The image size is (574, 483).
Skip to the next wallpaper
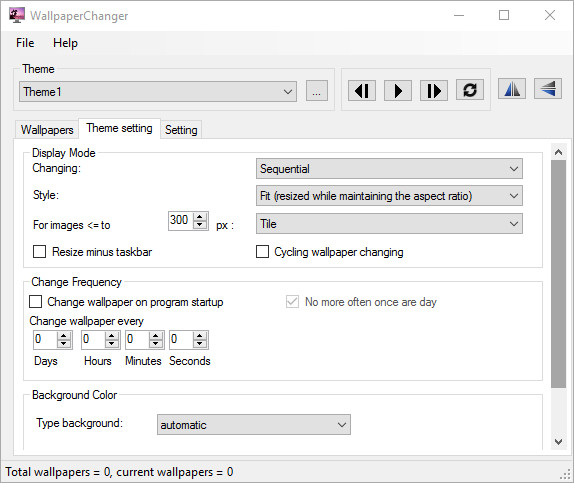pyautogui.click(x=434, y=90)
